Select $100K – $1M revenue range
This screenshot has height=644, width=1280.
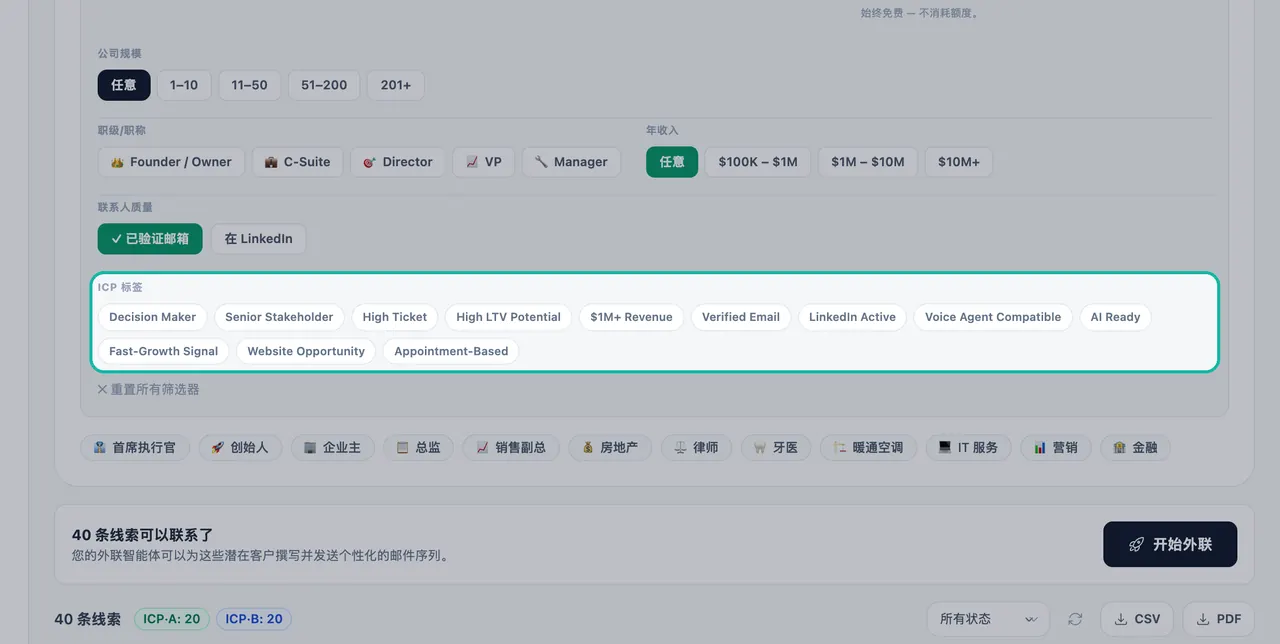tap(758, 162)
